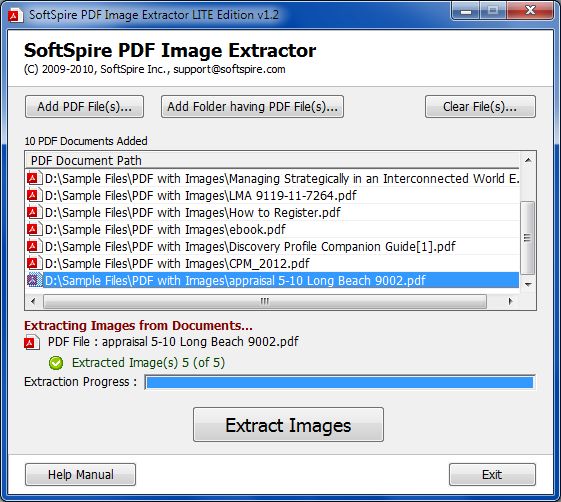
Task: Click horizontal scrollbar right arrow
Action: click(x=511, y=301)
